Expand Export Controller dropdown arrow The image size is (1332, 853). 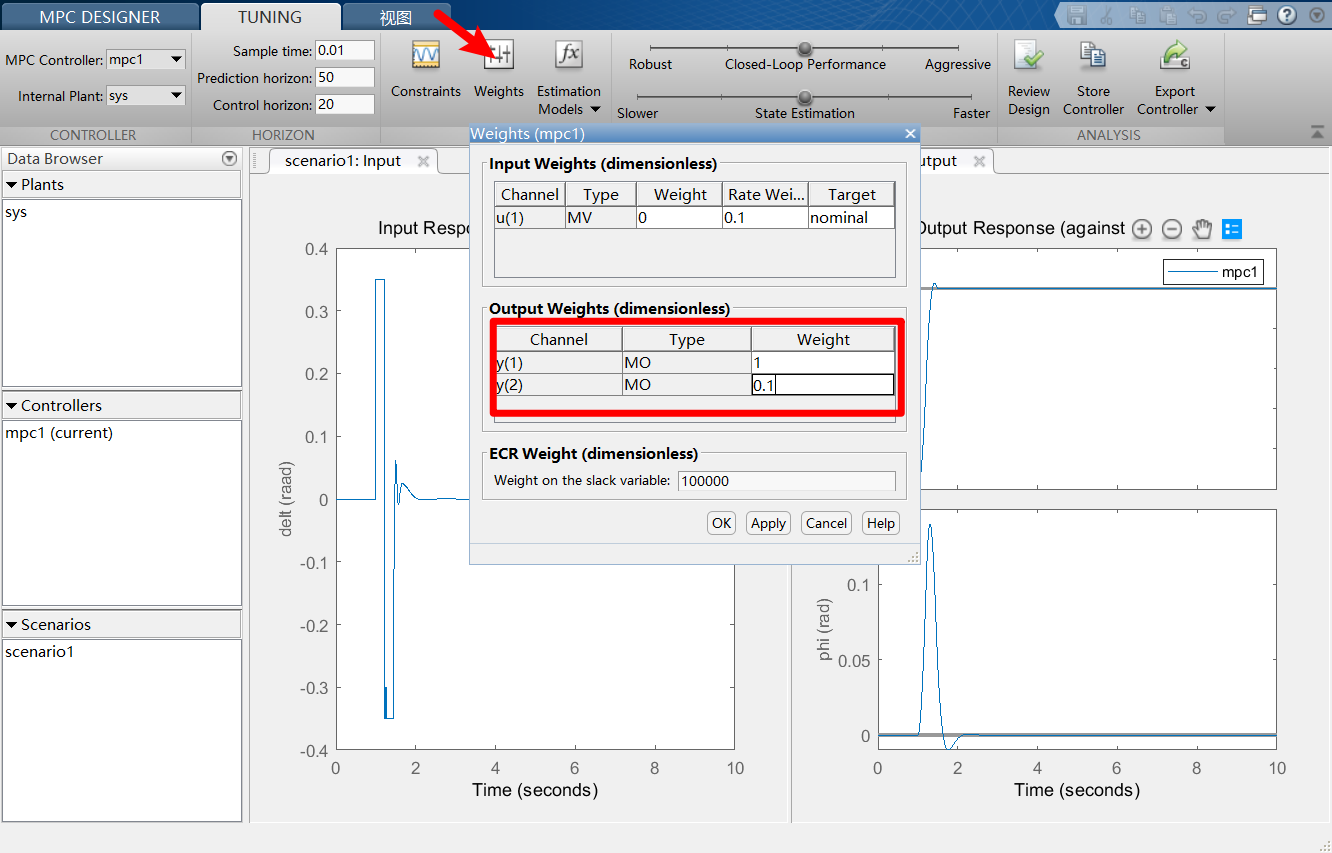click(x=1210, y=110)
